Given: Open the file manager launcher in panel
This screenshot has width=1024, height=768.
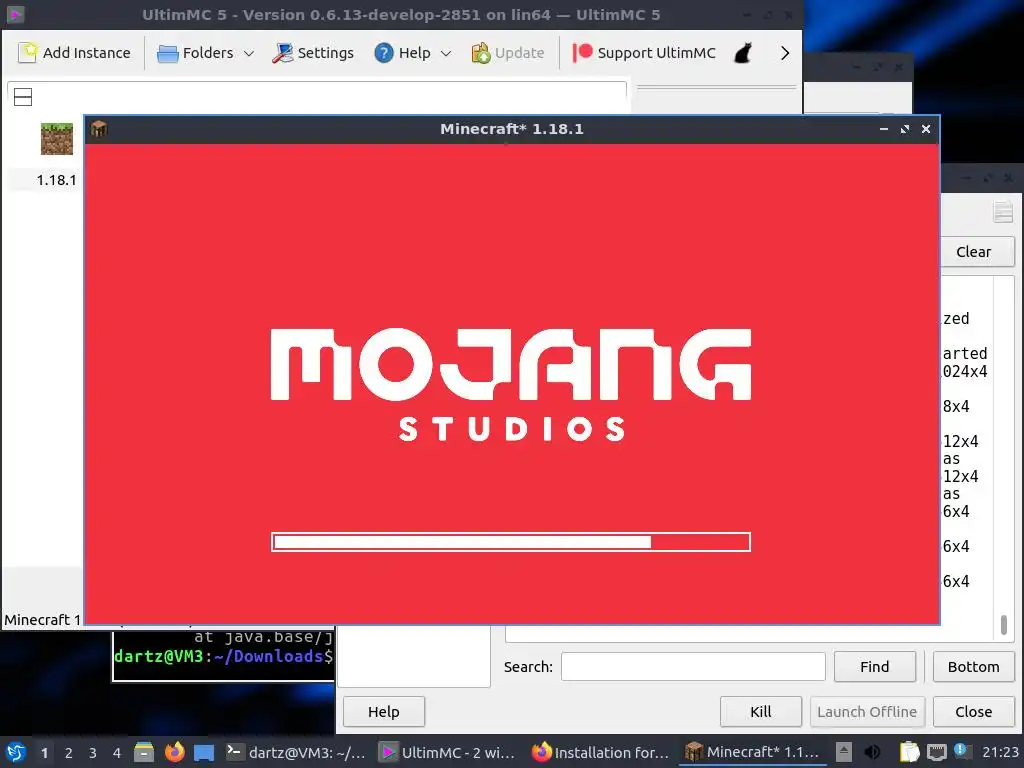Looking at the screenshot, I should click(144, 752).
